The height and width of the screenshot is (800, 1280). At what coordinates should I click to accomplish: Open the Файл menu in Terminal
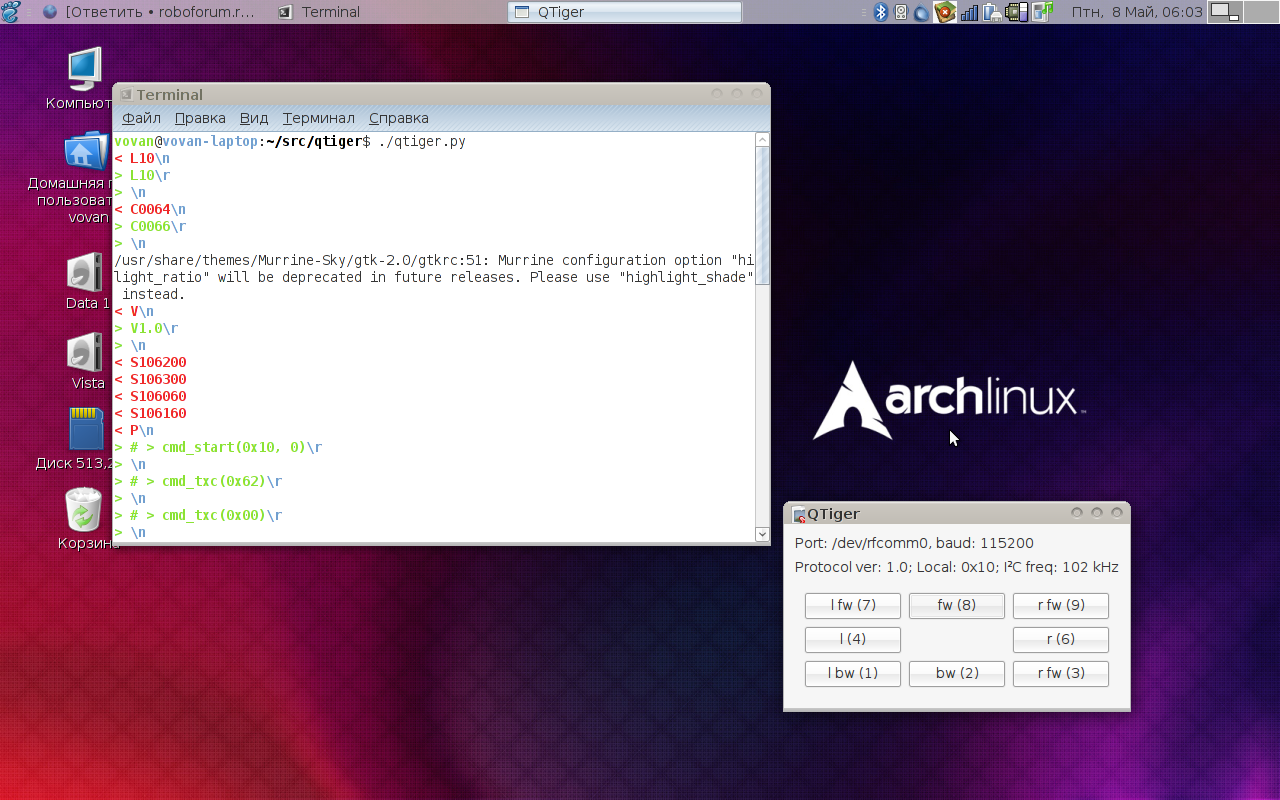(x=141, y=118)
